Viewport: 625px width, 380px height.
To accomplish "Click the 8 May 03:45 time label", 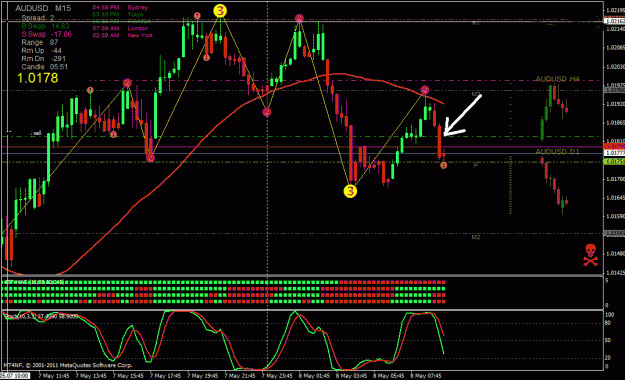I will click(x=351, y=376).
